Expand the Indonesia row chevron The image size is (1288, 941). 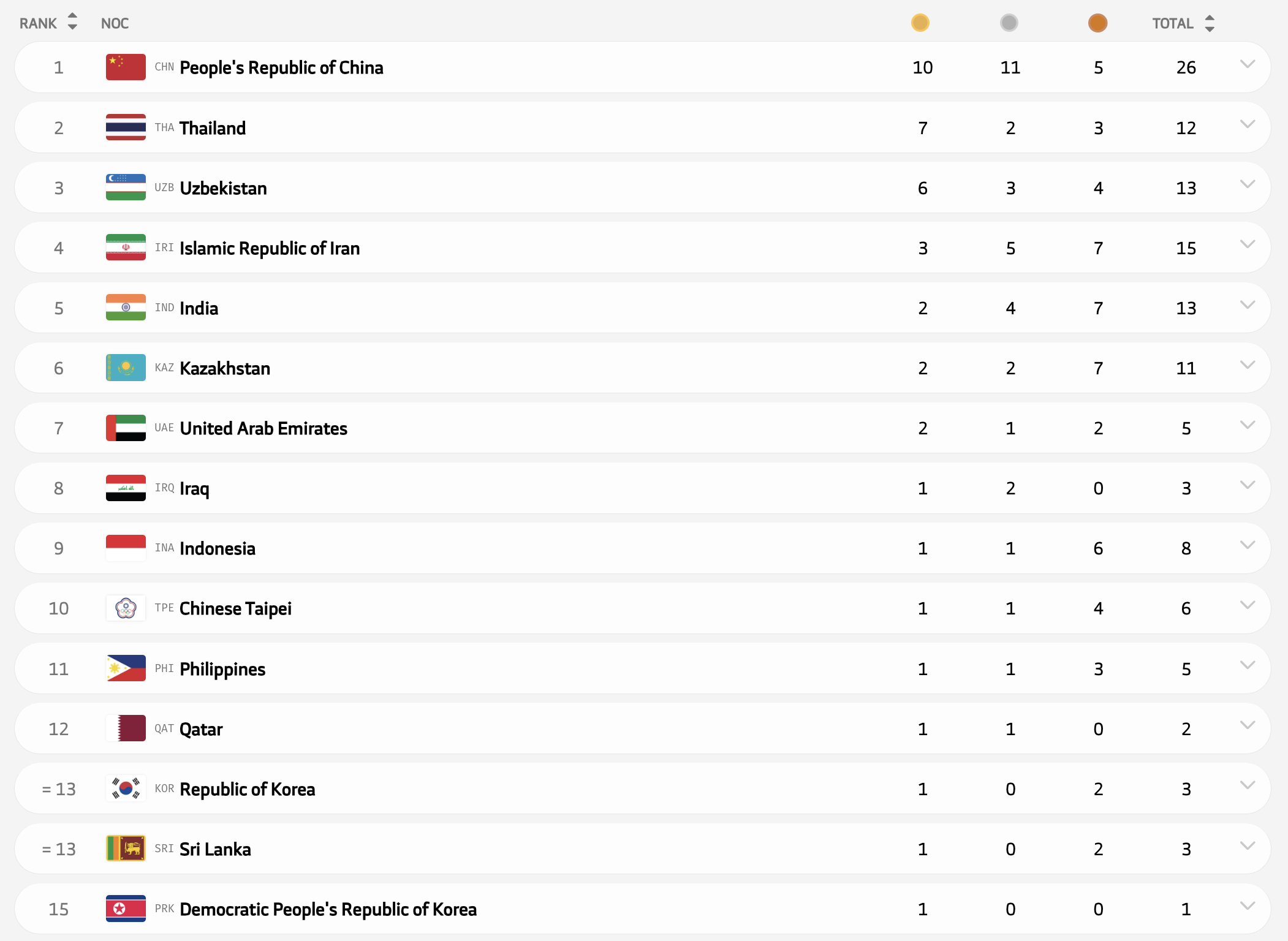[x=1248, y=545]
